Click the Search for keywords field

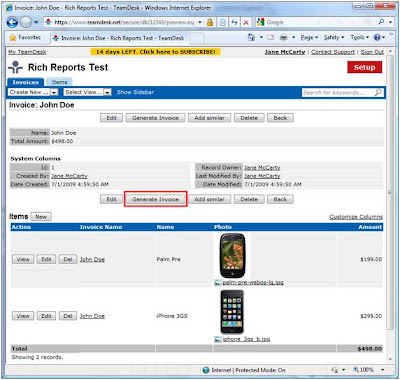click(337, 92)
